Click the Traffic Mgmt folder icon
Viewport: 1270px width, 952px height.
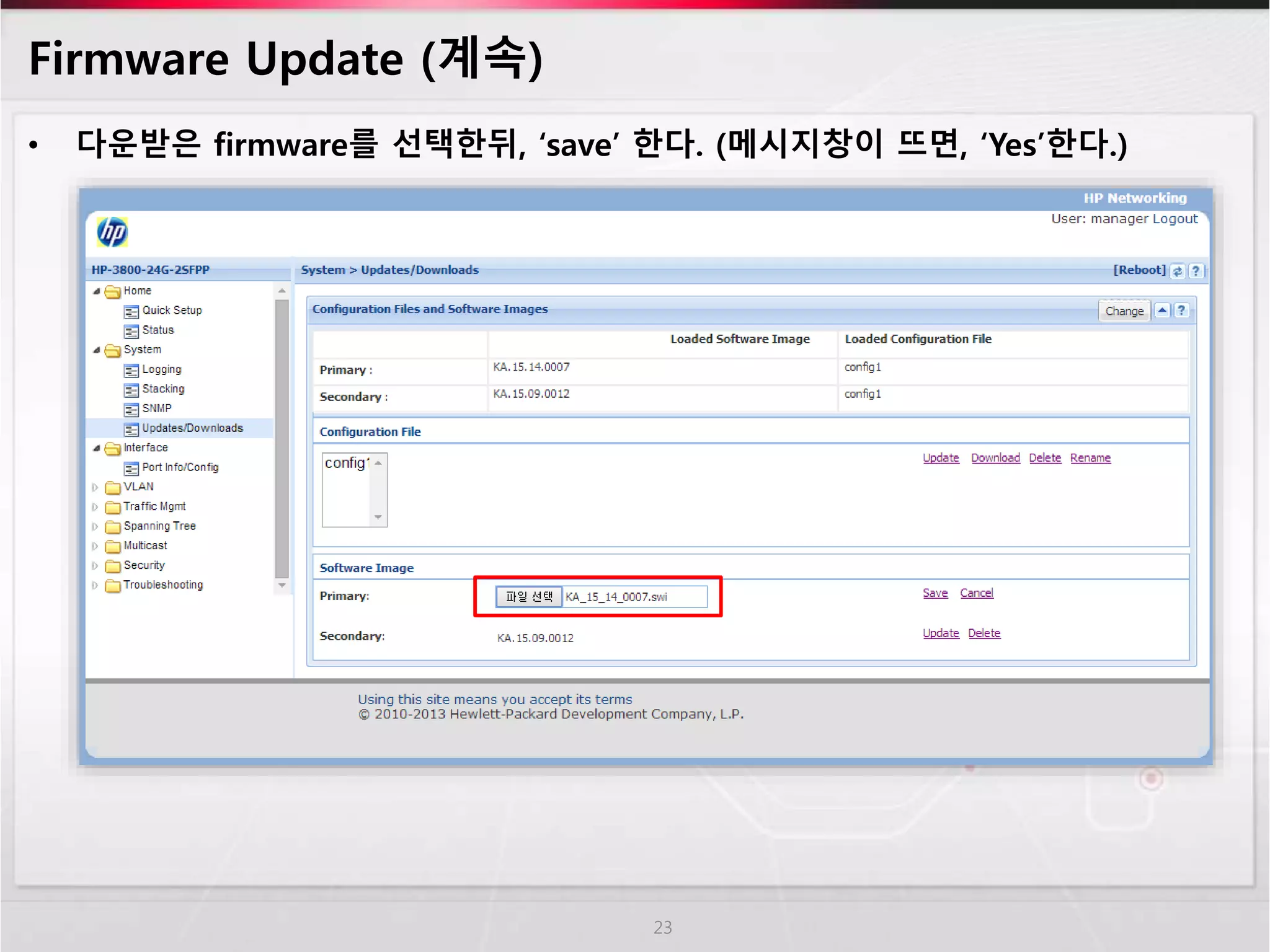tap(113, 508)
